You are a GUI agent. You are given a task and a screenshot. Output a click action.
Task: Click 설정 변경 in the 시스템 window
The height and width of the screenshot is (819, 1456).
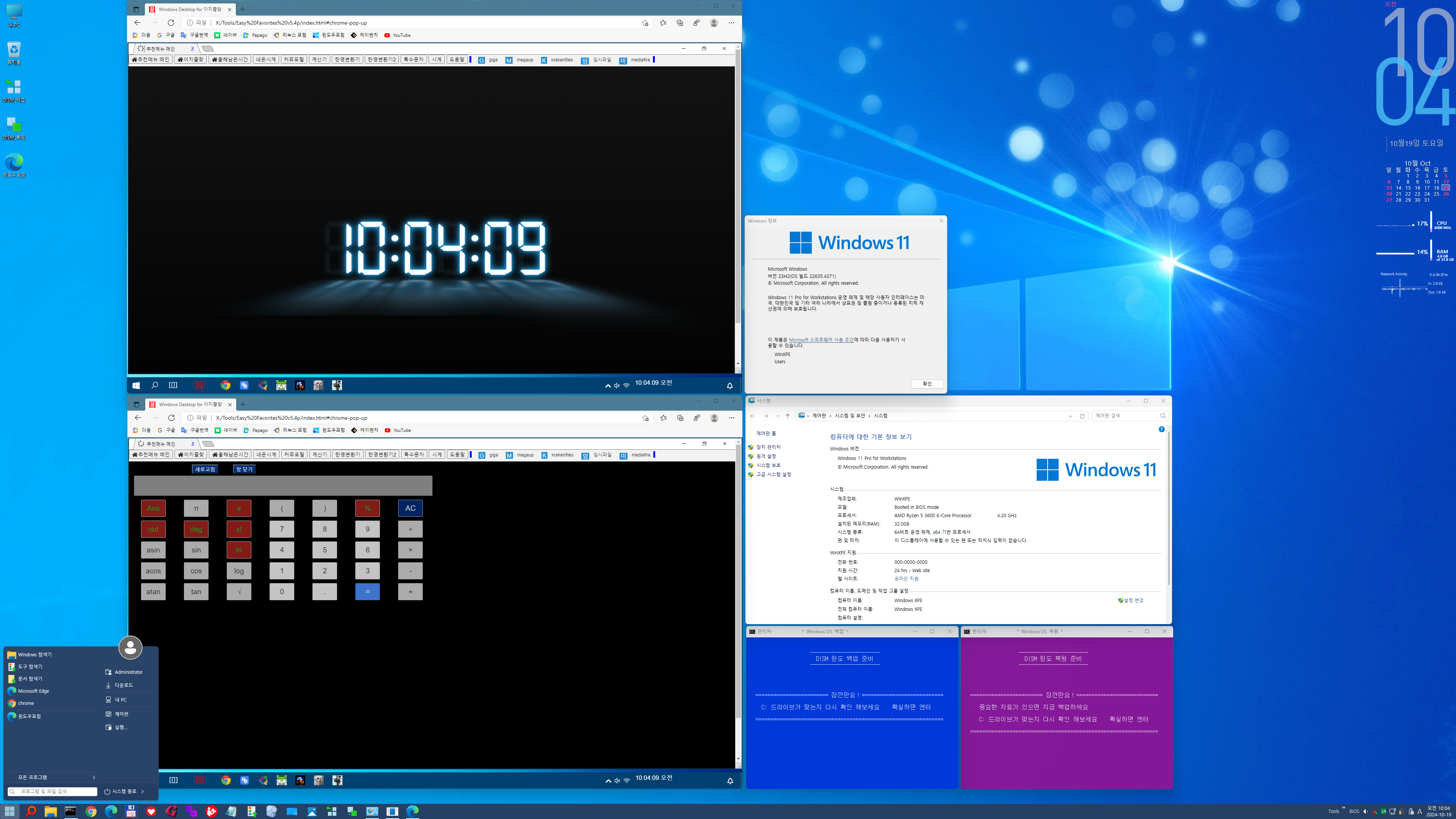[x=1130, y=600]
